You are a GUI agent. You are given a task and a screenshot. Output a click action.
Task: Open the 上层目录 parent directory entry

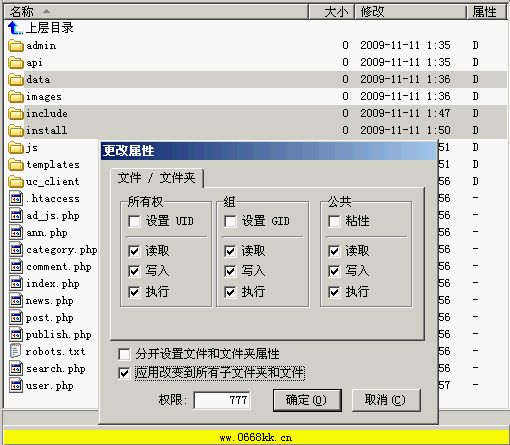pos(49,28)
